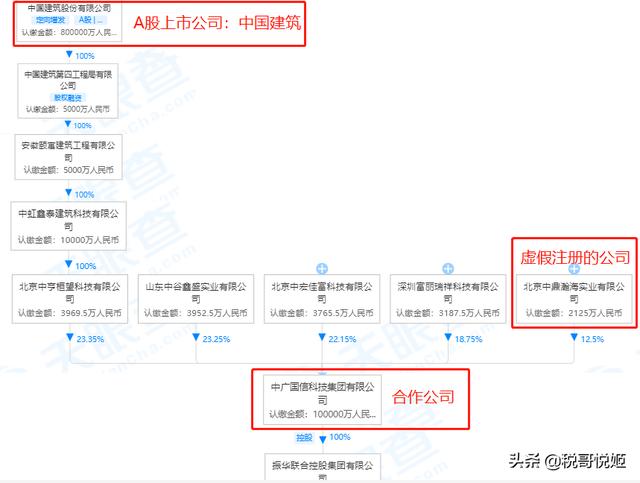Click the 认缴金额 100000万人民 text

[322, 414]
